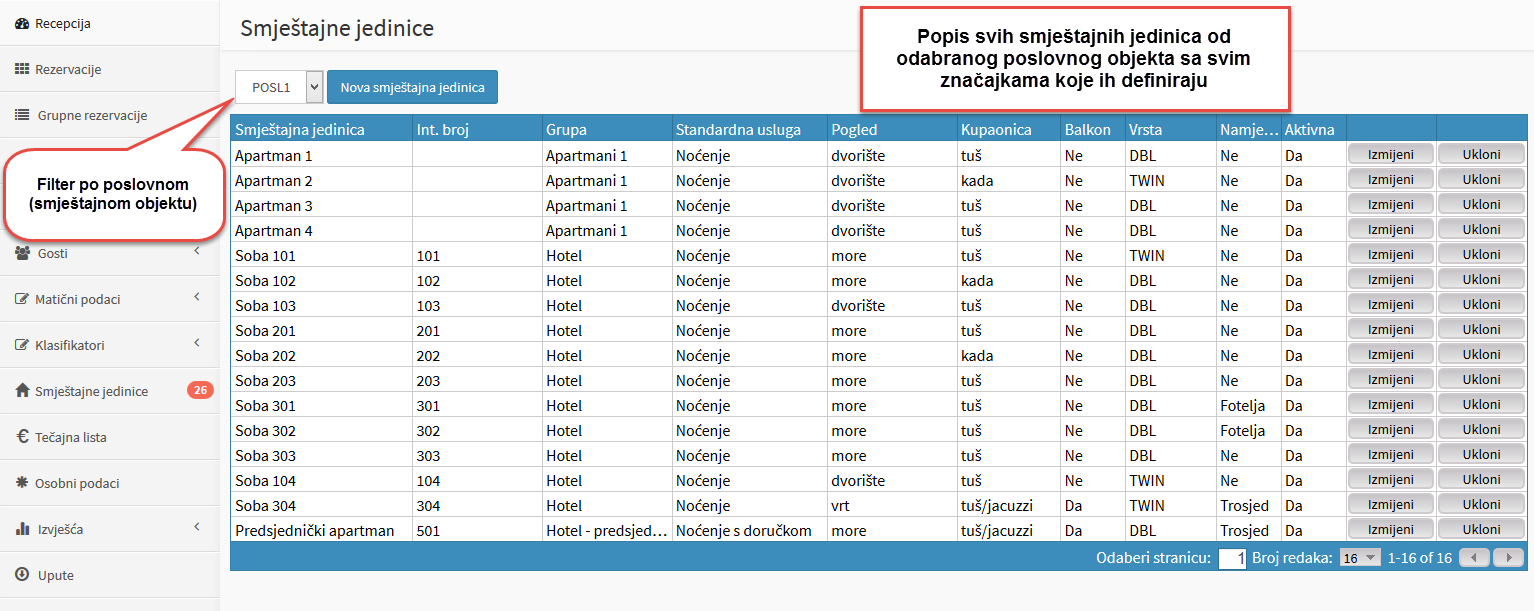
Task: Click the Fotelja cell for Soba 301
Action: tap(1249, 405)
